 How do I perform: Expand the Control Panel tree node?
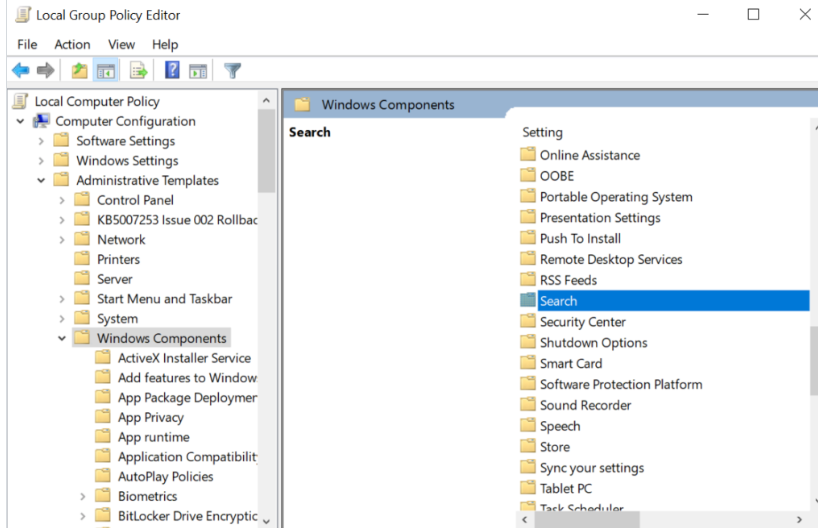click(62, 200)
